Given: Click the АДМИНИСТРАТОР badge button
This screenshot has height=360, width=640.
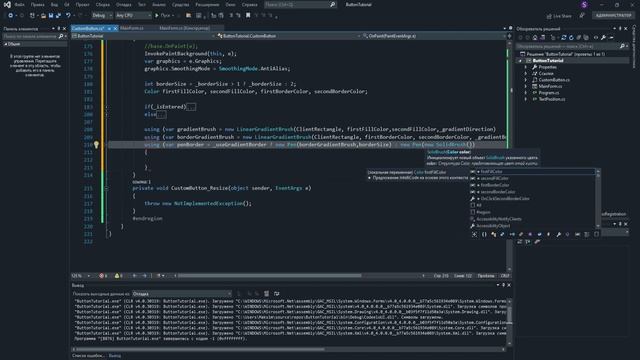Looking at the screenshot, I should (613, 16).
